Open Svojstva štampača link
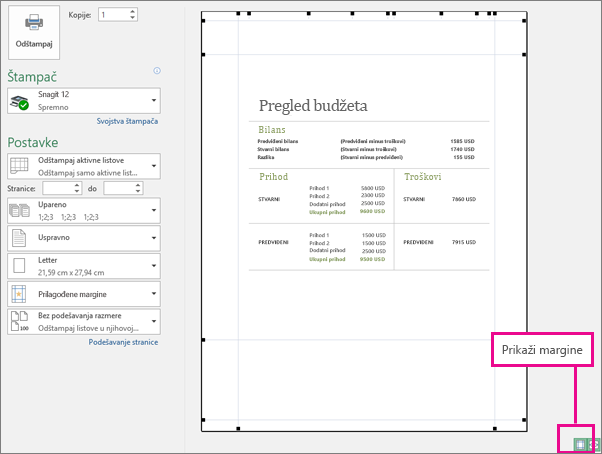This screenshot has height=454, width=602. point(127,121)
